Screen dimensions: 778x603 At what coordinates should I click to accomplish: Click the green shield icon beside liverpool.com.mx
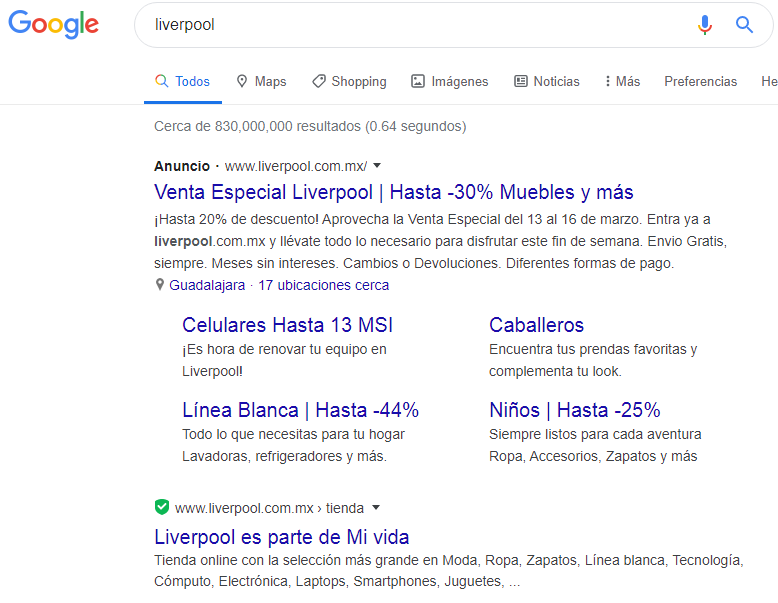tap(162, 507)
